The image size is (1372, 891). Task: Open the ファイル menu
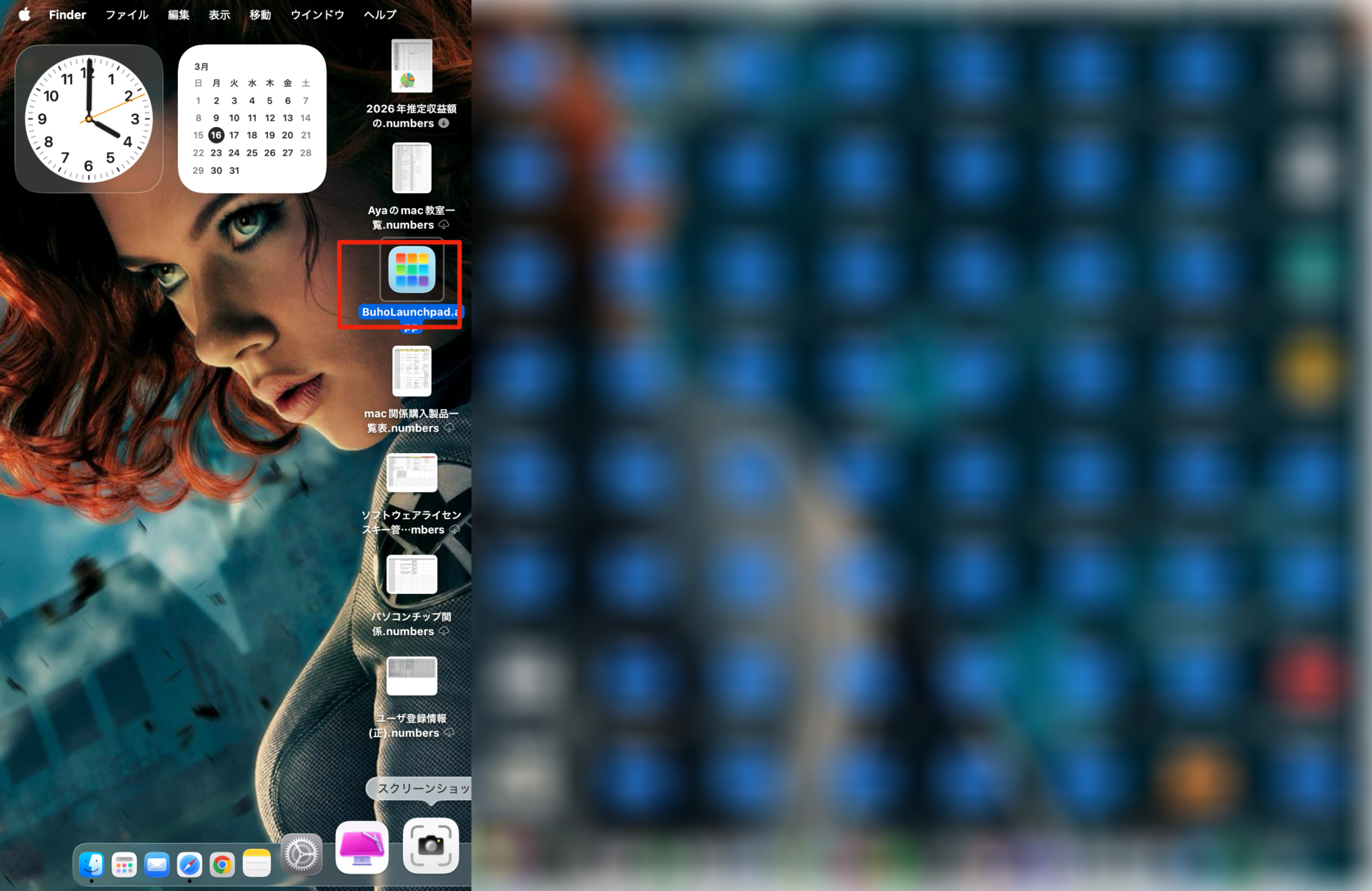[127, 14]
